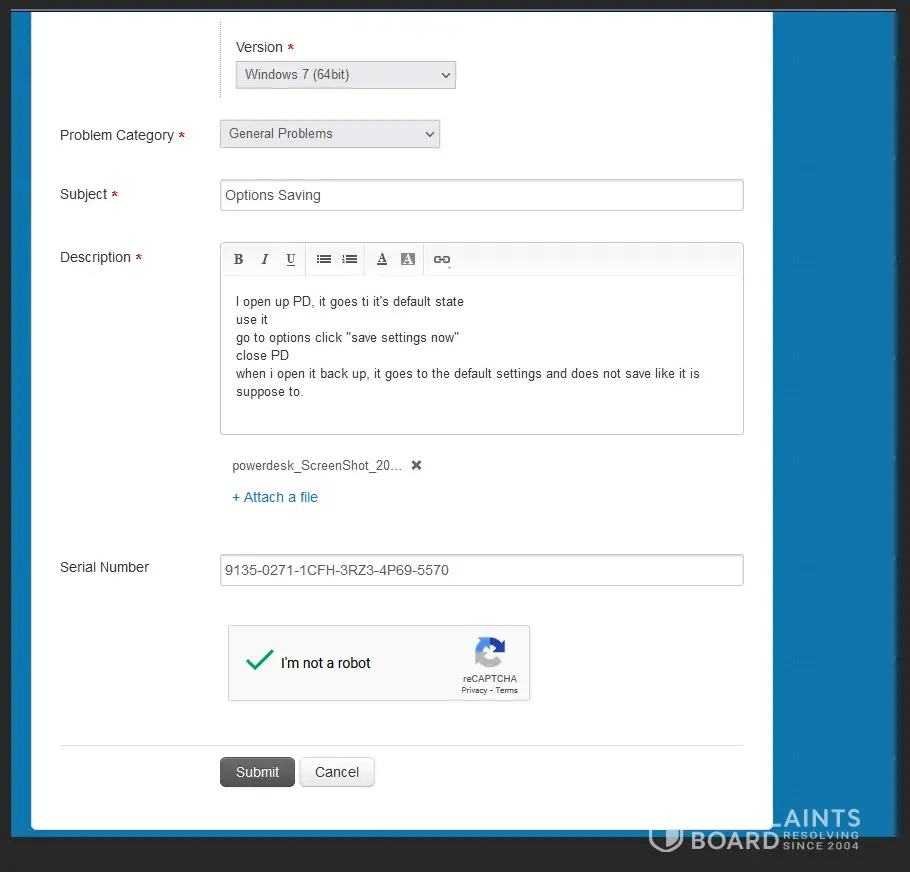Submit the support request form
This screenshot has height=872, width=910.
pos(257,772)
